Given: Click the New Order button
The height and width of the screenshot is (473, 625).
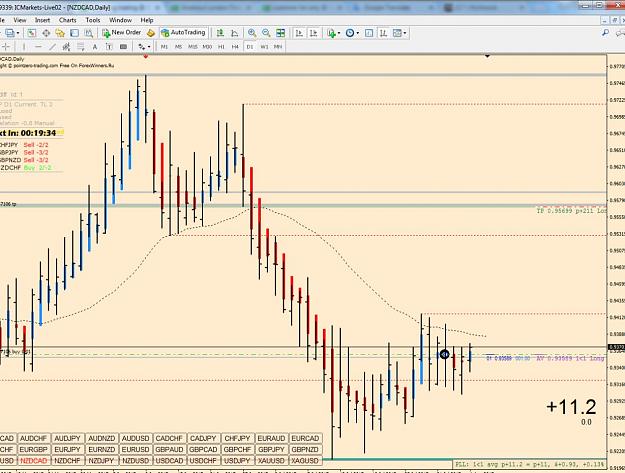Looking at the screenshot, I should coord(122,33).
